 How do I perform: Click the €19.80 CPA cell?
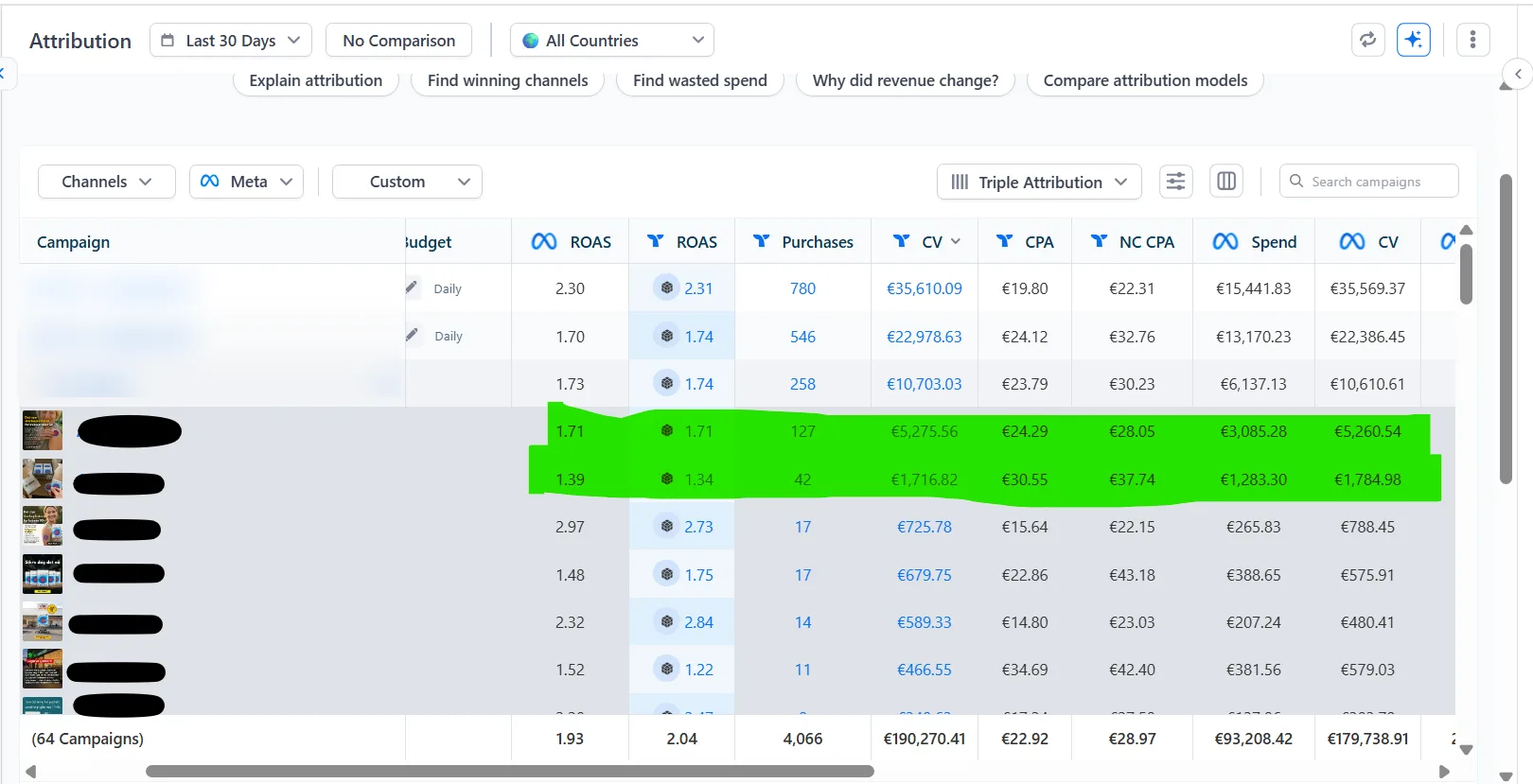(1025, 288)
